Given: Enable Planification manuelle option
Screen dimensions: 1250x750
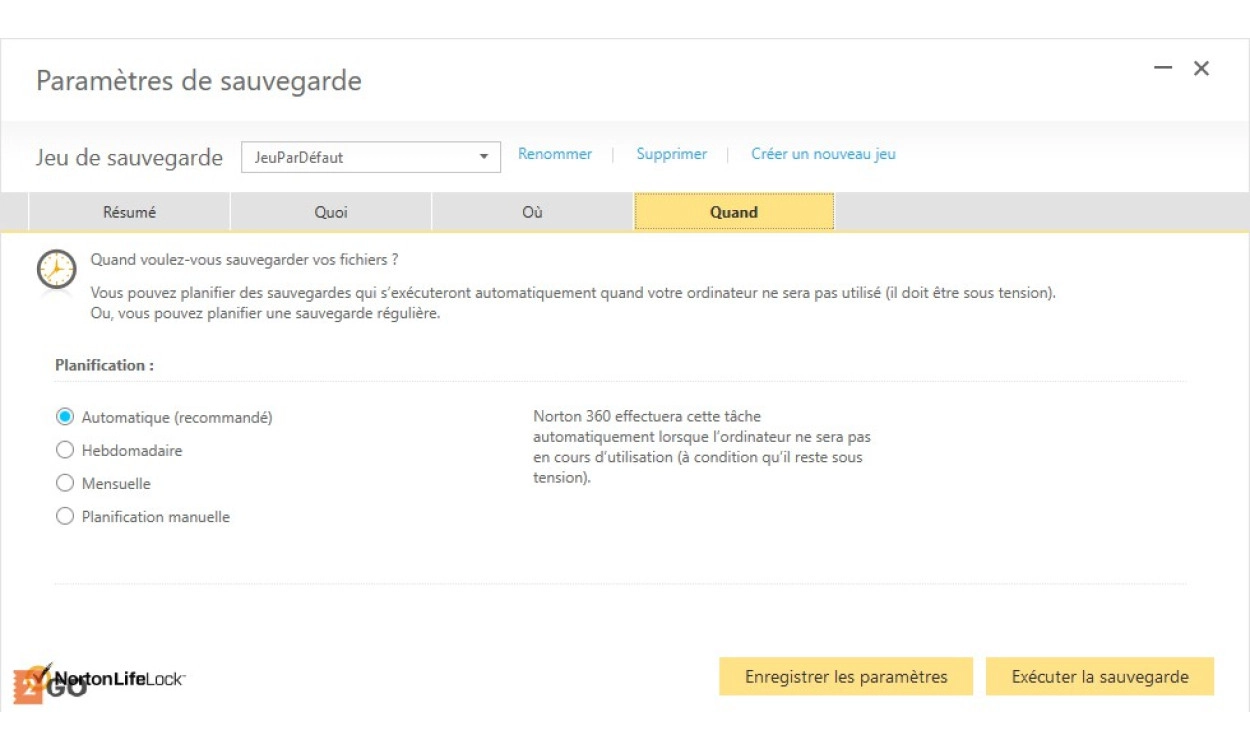Looking at the screenshot, I should tap(65, 516).
